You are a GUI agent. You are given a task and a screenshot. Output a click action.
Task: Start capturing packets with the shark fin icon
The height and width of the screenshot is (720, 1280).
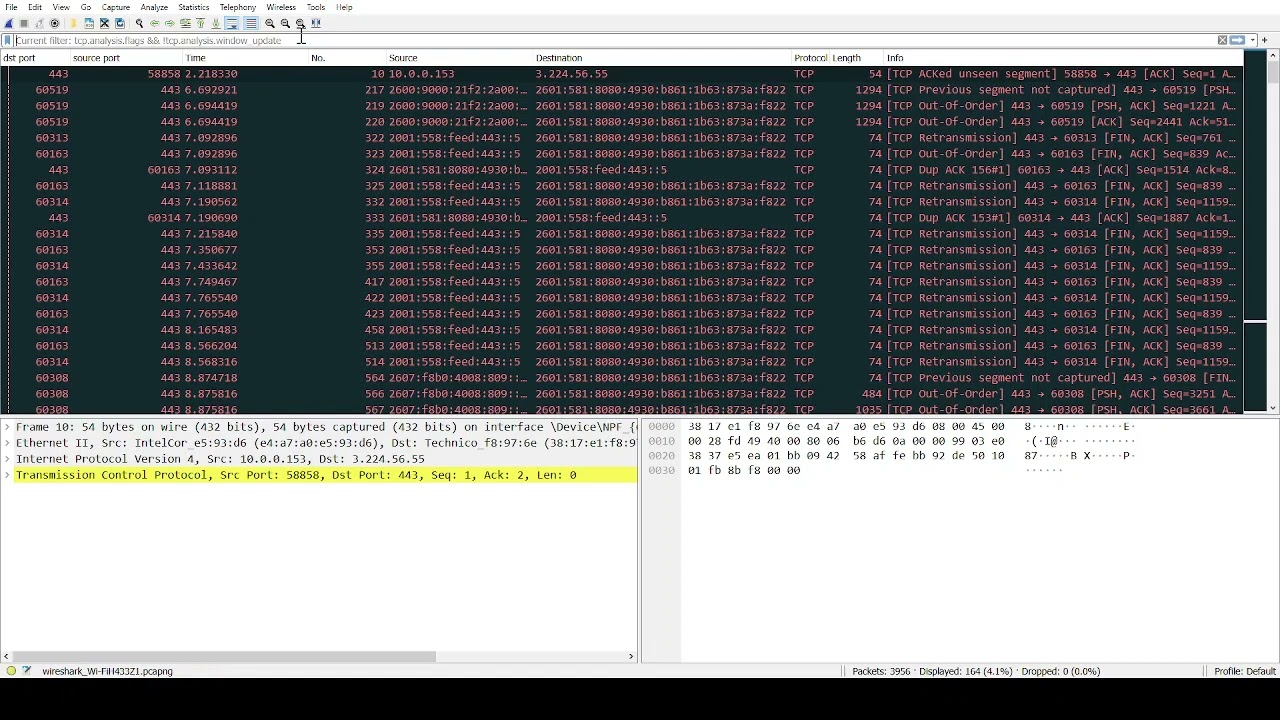[x=9, y=23]
